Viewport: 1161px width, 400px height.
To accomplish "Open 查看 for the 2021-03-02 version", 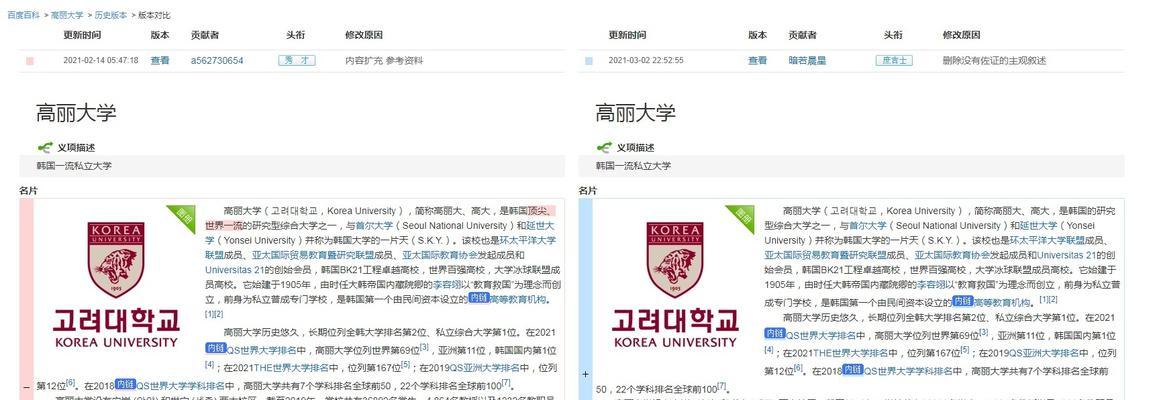I will 757,61.
